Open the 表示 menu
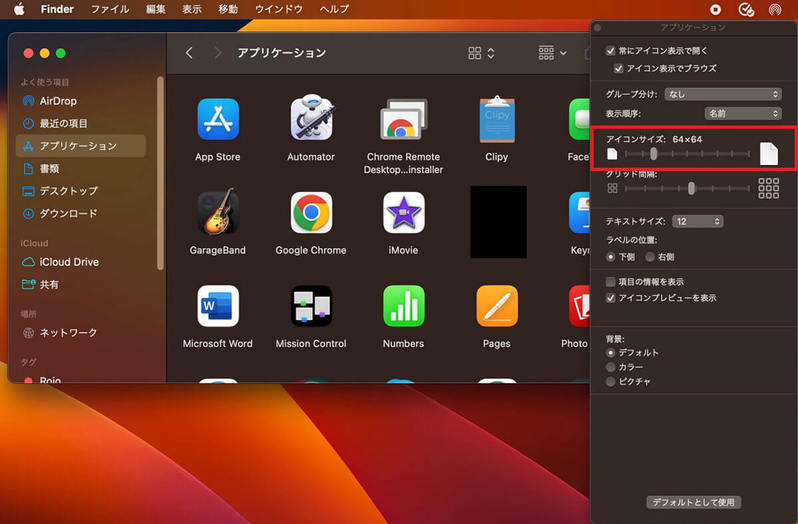The image size is (798, 524). pyautogui.click(x=192, y=9)
